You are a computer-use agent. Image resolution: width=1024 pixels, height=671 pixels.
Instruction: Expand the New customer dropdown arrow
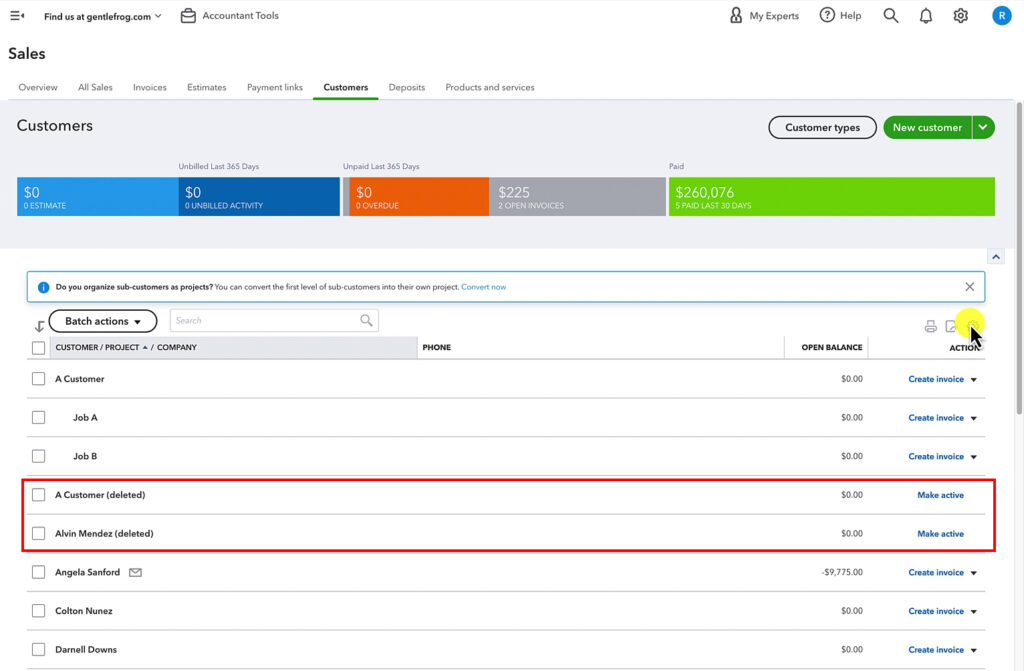pos(983,127)
